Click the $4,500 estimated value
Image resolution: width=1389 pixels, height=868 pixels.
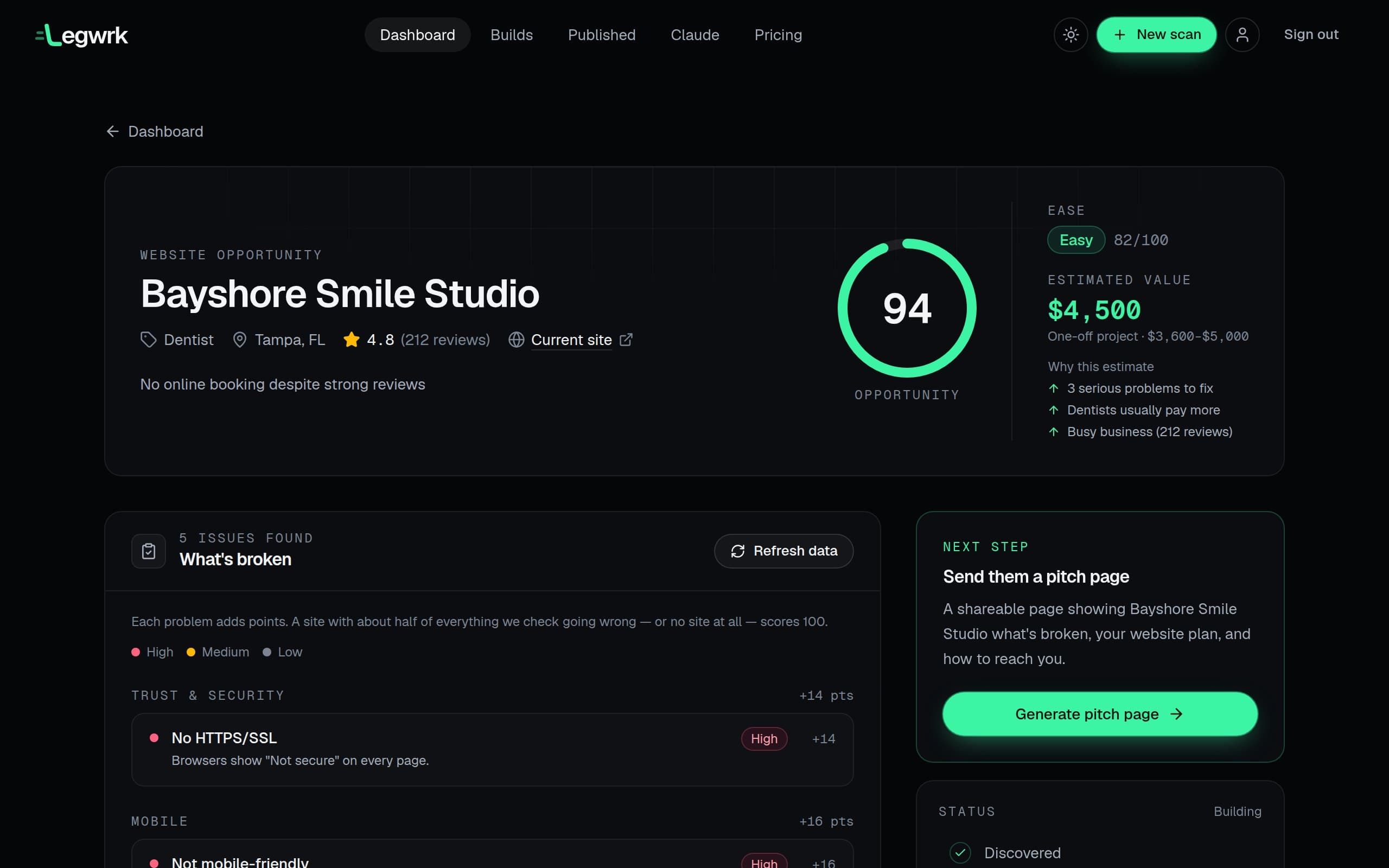pyautogui.click(x=1094, y=310)
